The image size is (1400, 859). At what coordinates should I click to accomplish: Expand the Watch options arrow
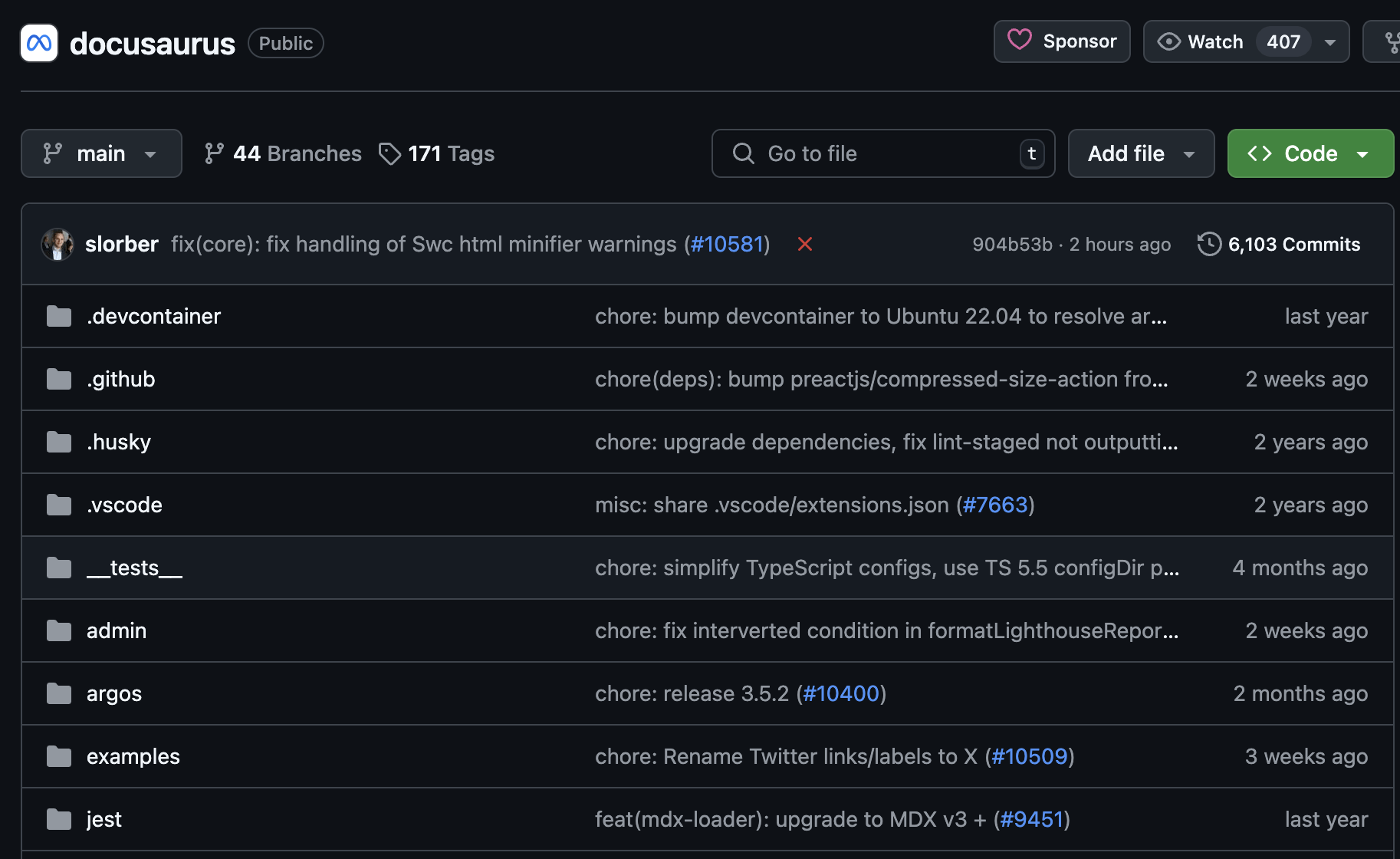pyautogui.click(x=1330, y=42)
